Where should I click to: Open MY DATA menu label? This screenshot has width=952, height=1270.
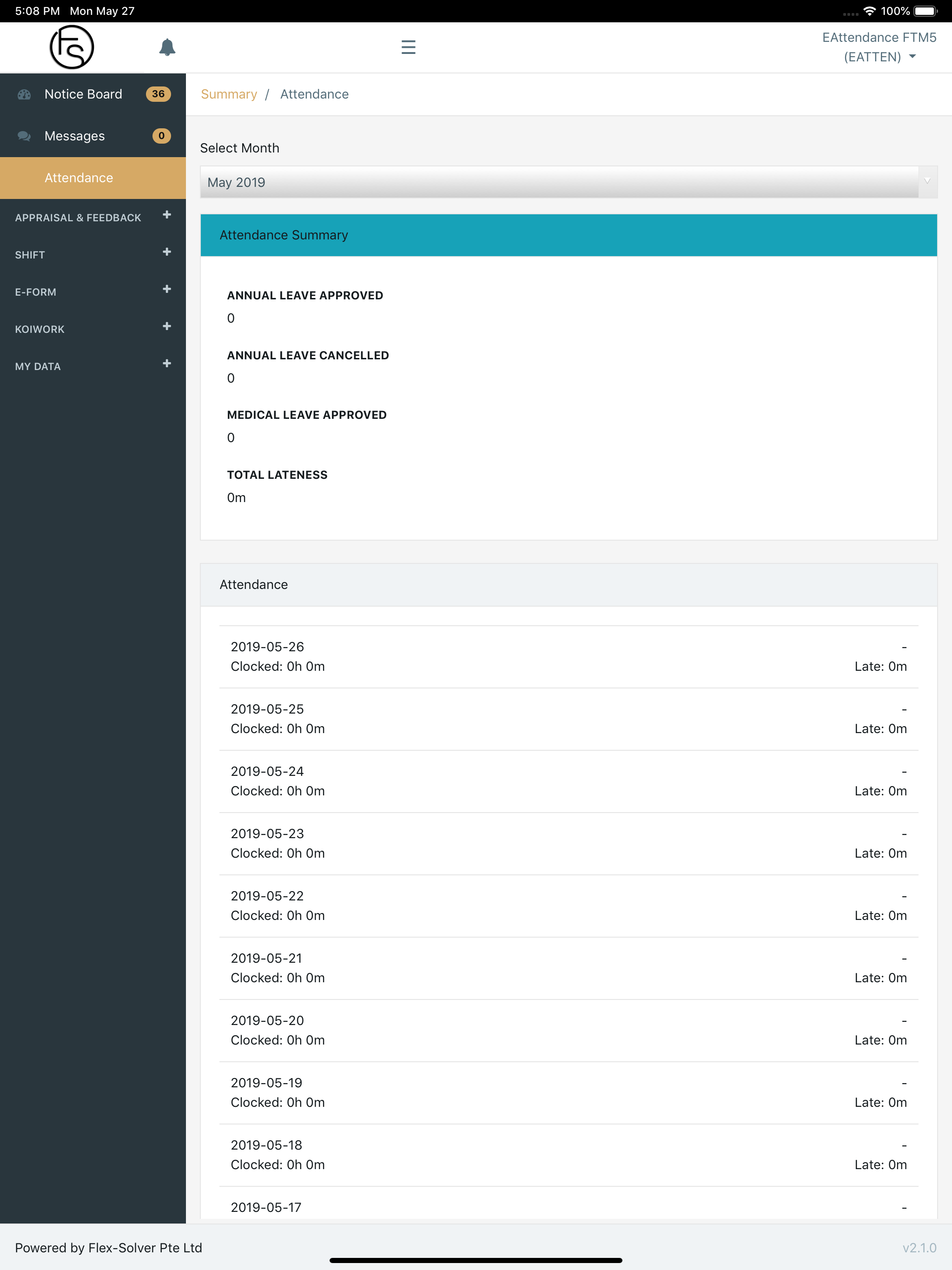[38, 366]
